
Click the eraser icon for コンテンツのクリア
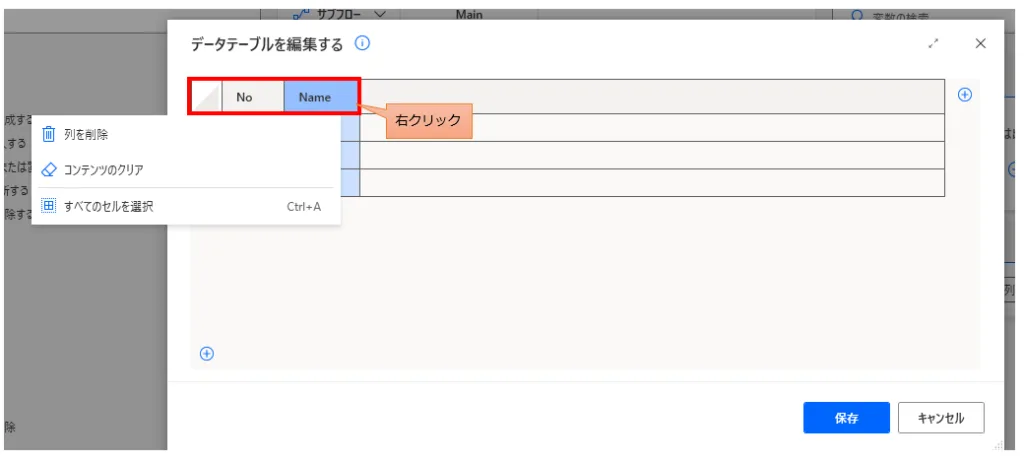48,170
